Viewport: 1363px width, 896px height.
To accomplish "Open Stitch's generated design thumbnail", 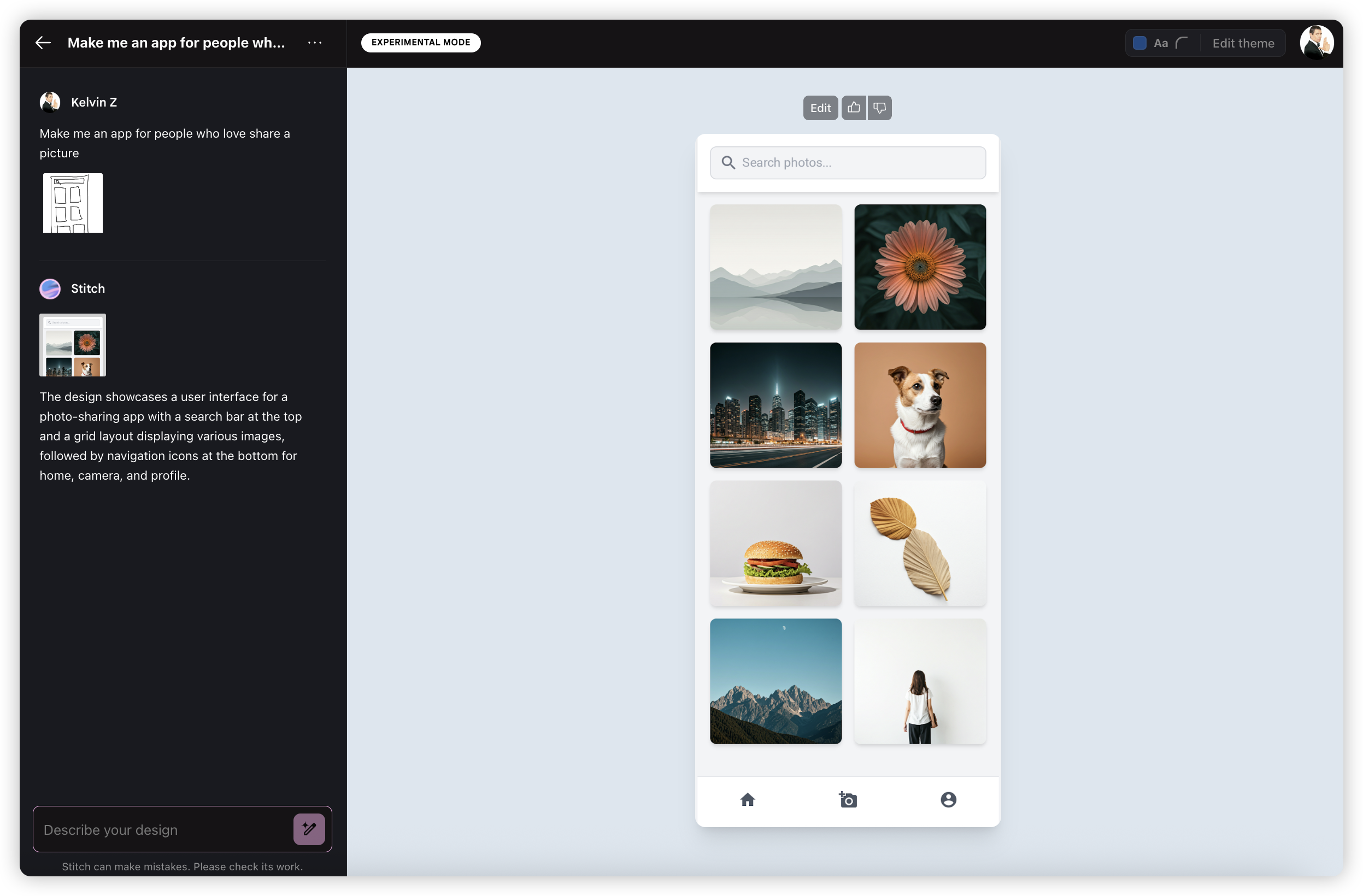I will 73,345.
